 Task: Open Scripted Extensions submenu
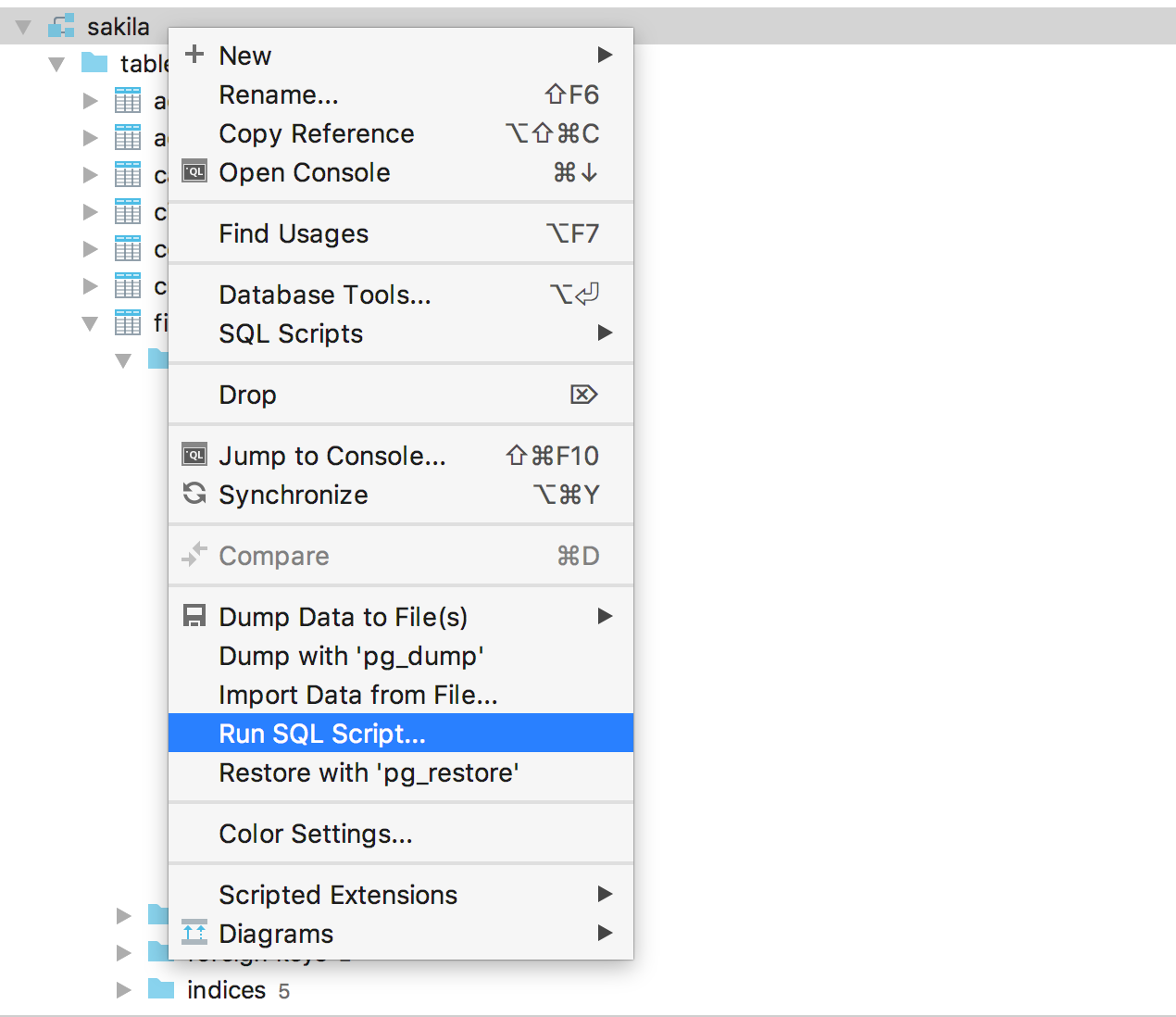[401, 895]
